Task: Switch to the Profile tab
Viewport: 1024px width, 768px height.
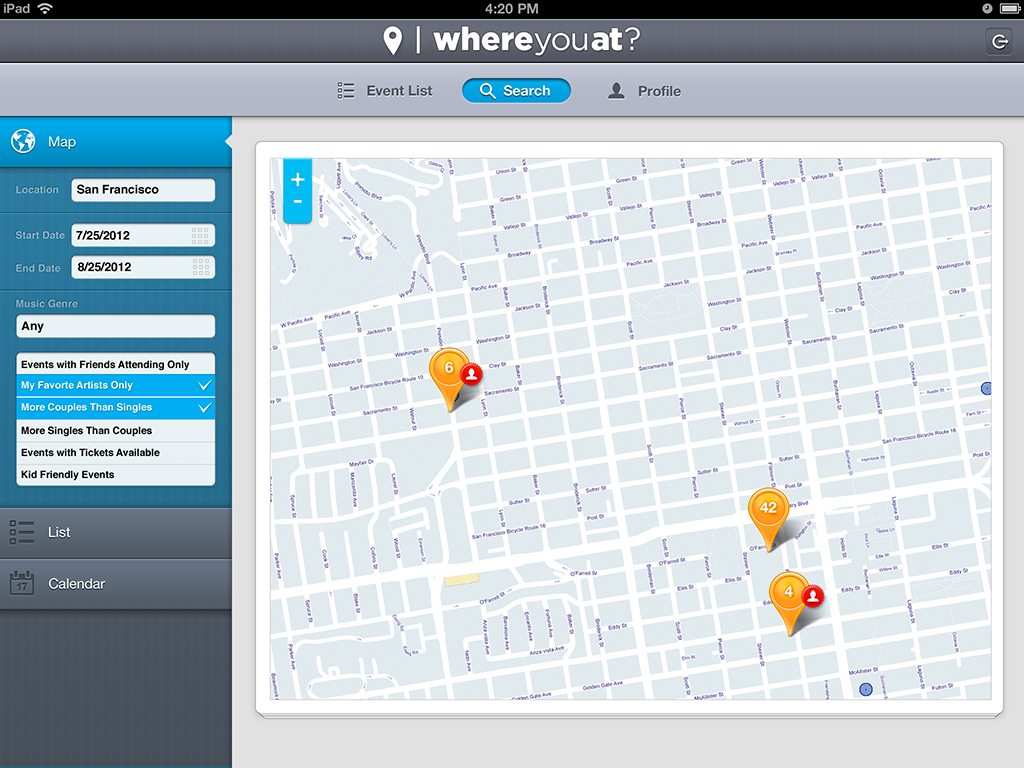Action: (x=645, y=91)
